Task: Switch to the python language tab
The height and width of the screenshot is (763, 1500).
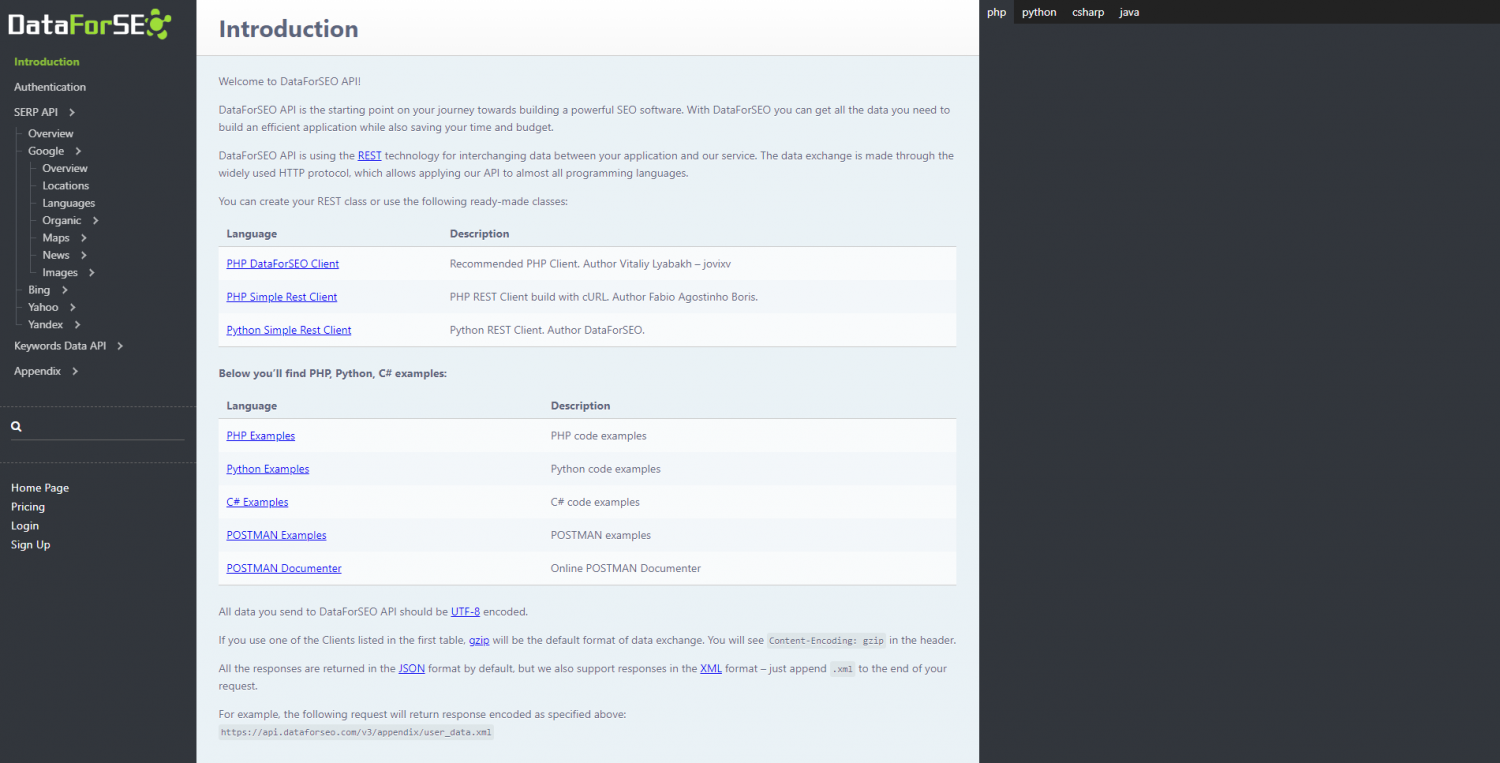Action: point(1038,11)
